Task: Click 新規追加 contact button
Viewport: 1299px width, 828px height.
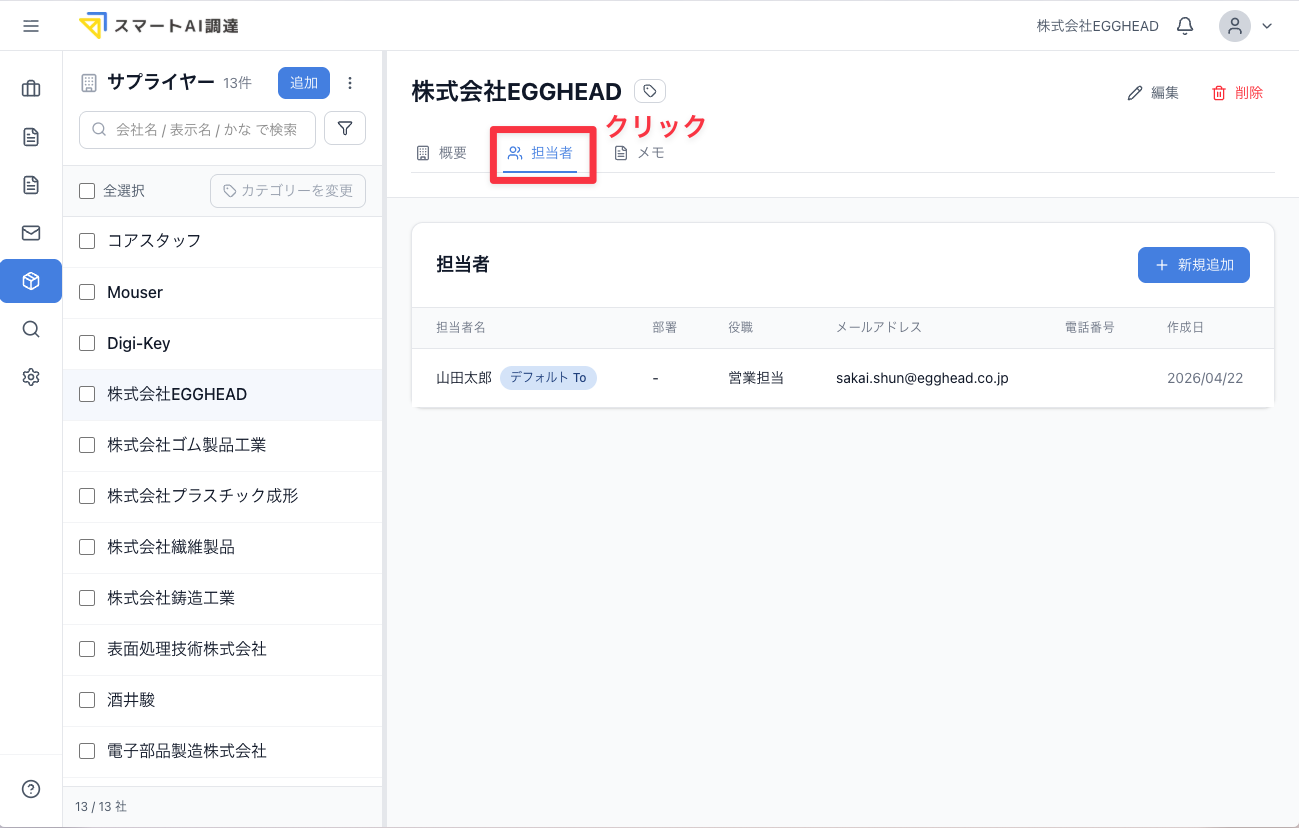Action: tap(1194, 265)
